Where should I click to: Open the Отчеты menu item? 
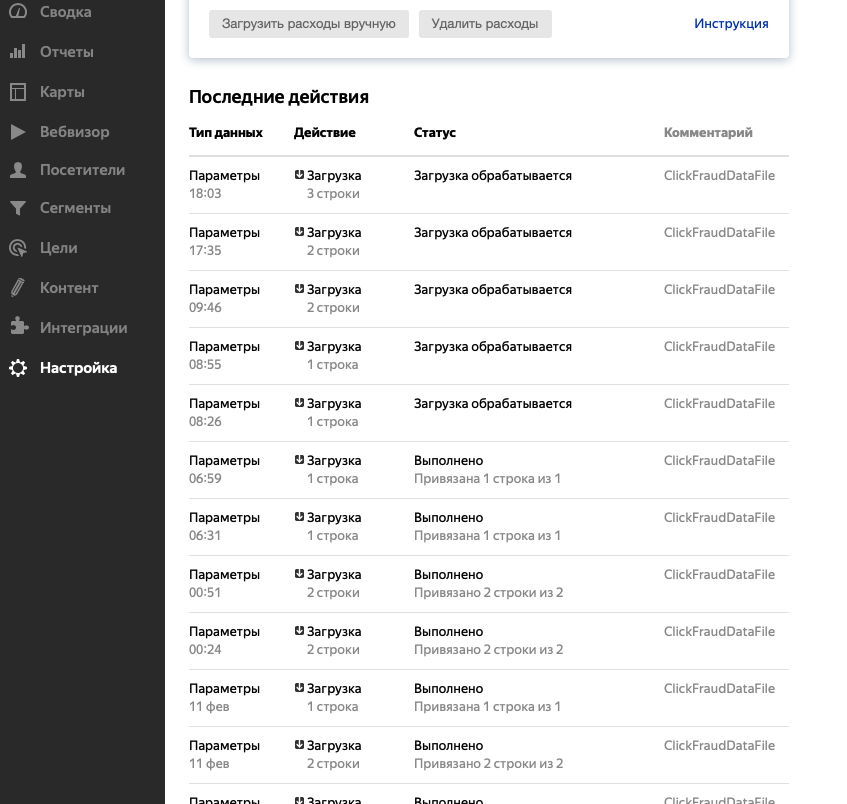[67, 52]
